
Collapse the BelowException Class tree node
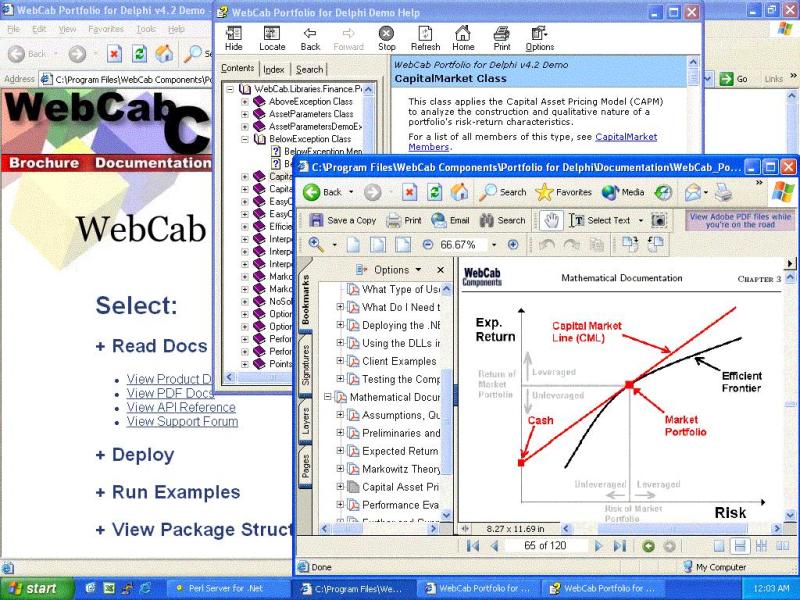pyautogui.click(x=245, y=139)
